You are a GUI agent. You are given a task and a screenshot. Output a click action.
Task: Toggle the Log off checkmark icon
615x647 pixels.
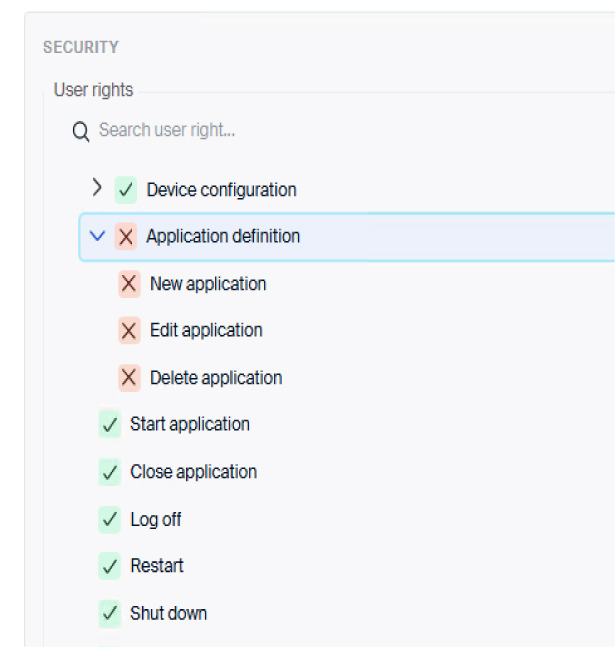pyautogui.click(x=110, y=520)
